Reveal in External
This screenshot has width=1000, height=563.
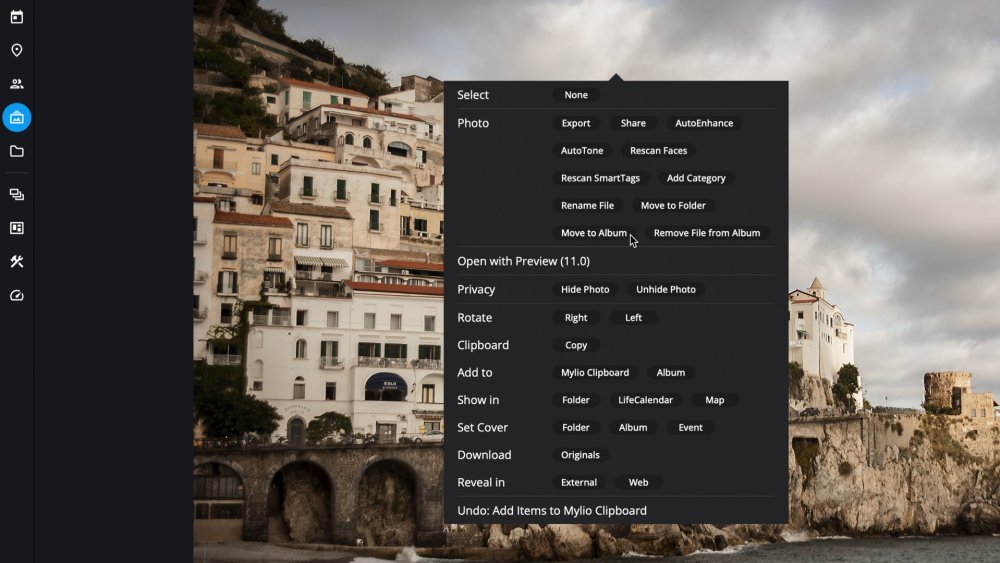tap(579, 482)
